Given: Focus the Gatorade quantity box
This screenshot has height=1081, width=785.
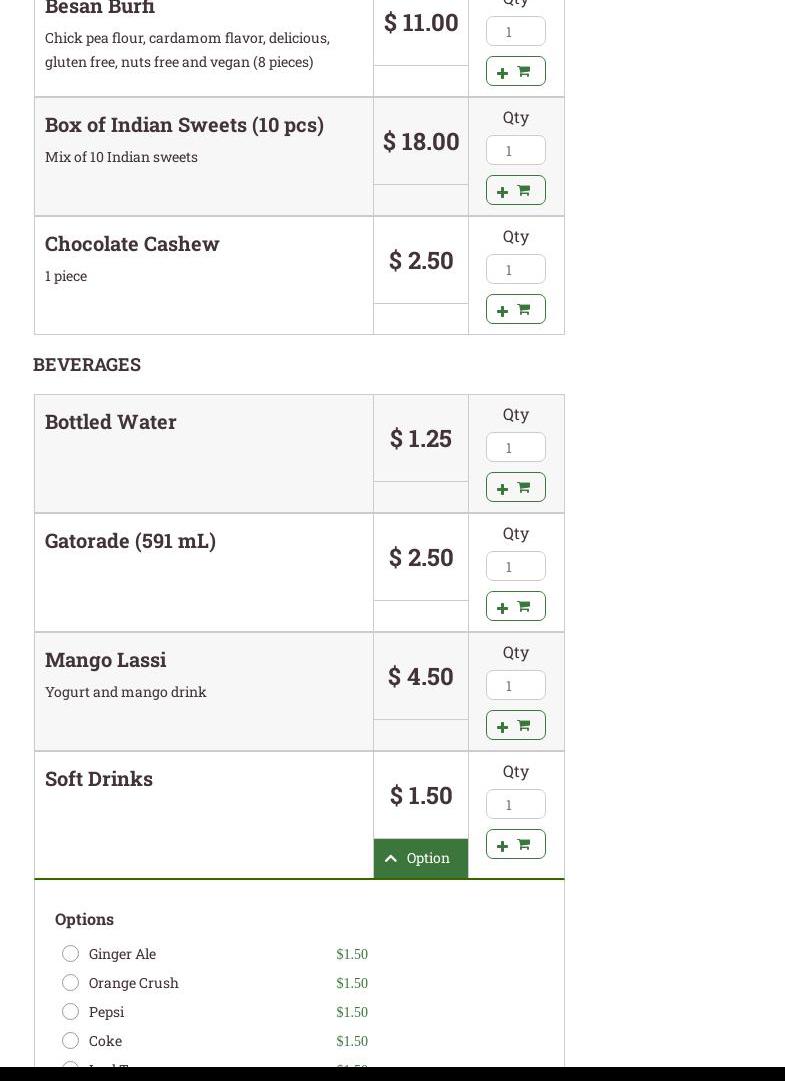Looking at the screenshot, I should [515, 567].
